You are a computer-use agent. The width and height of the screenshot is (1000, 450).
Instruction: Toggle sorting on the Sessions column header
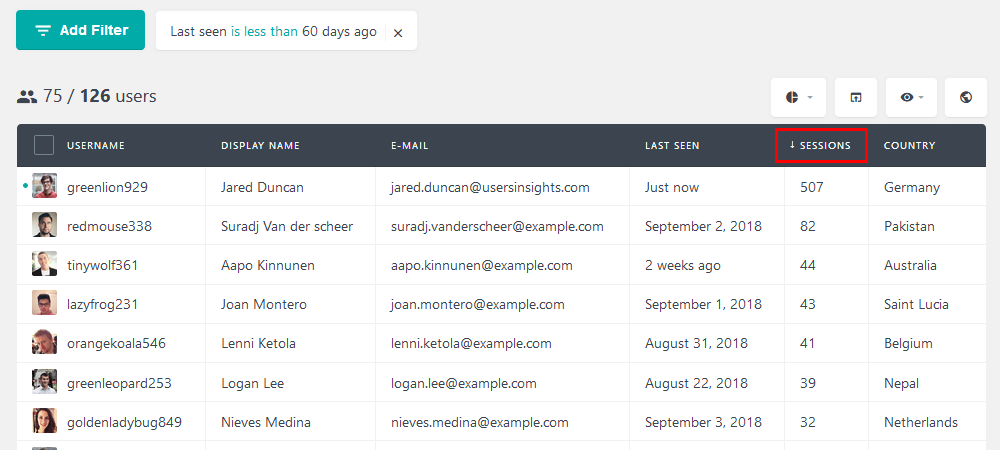click(821, 145)
